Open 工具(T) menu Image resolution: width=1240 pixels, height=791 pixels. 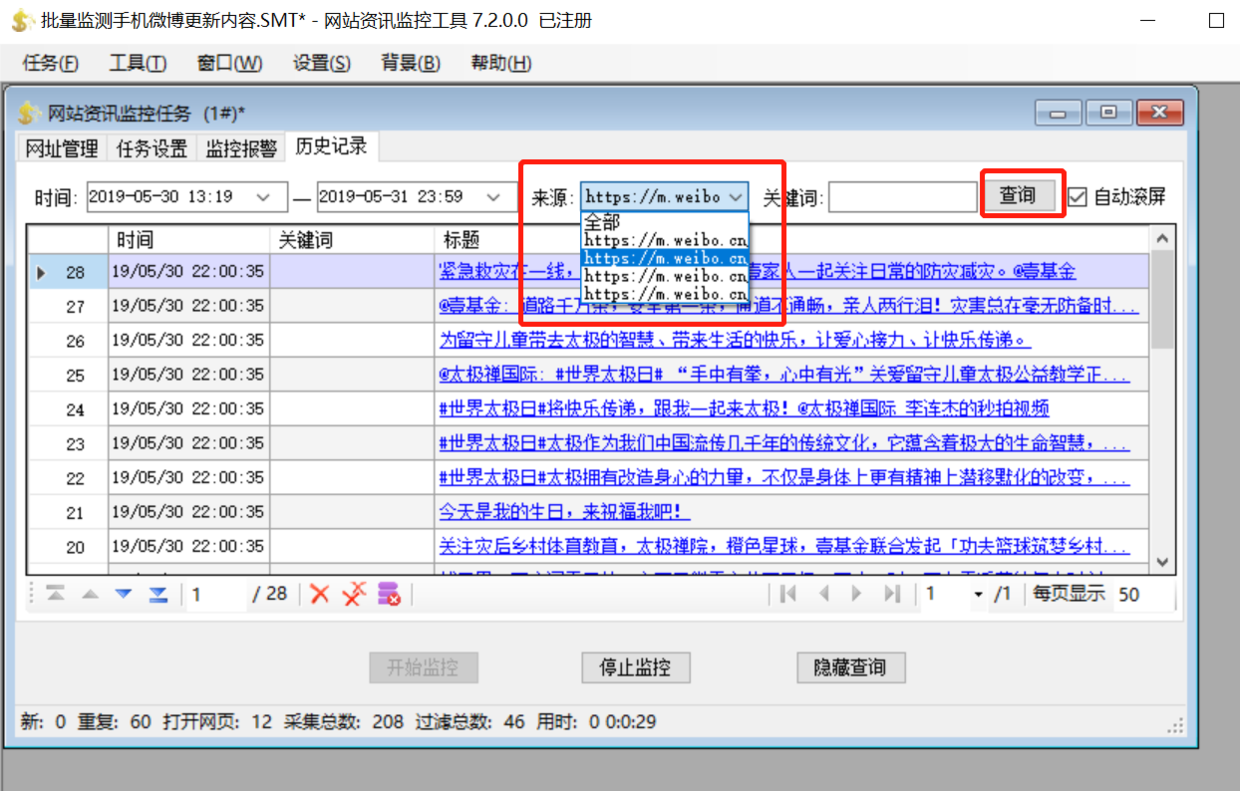138,63
